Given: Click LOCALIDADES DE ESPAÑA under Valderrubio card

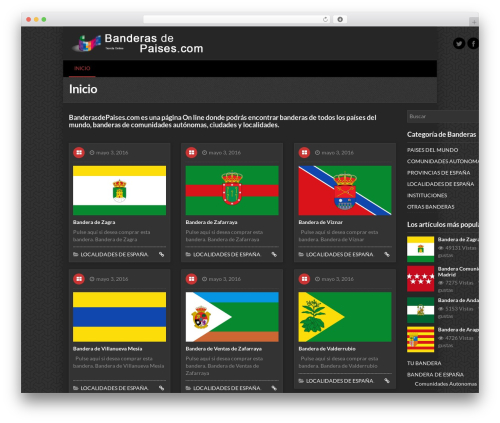Looking at the screenshot, I should pos(339,381).
